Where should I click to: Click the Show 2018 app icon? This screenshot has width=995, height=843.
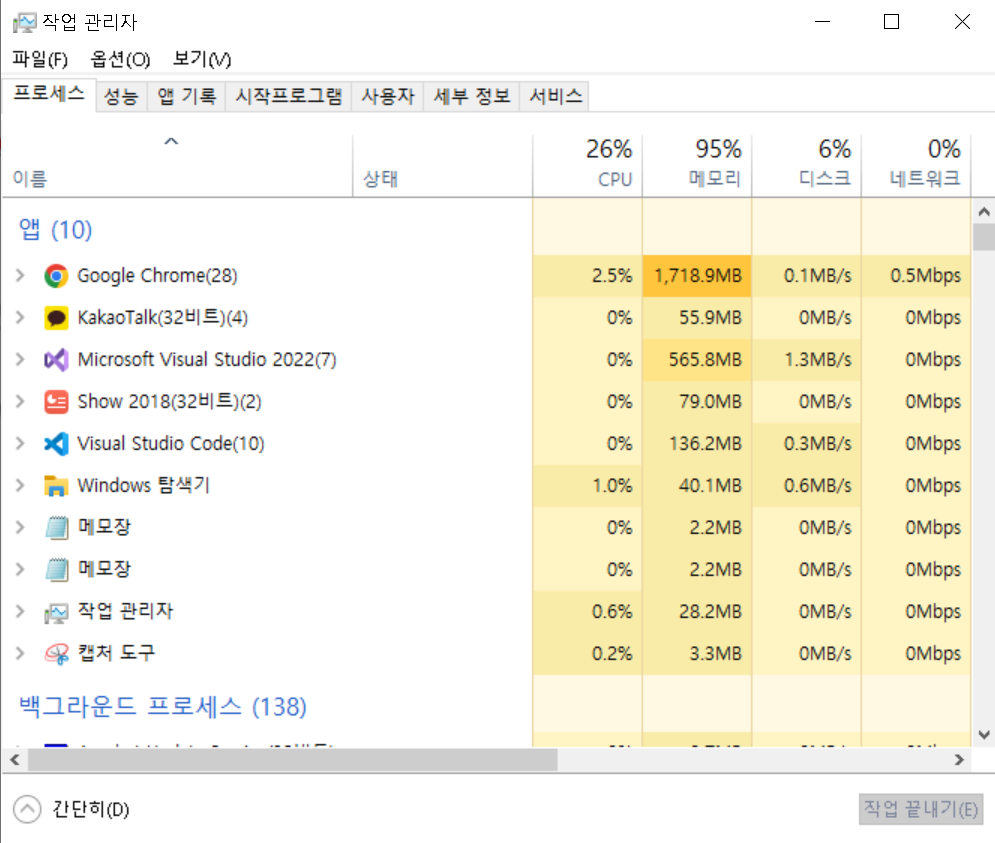tap(56, 402)
